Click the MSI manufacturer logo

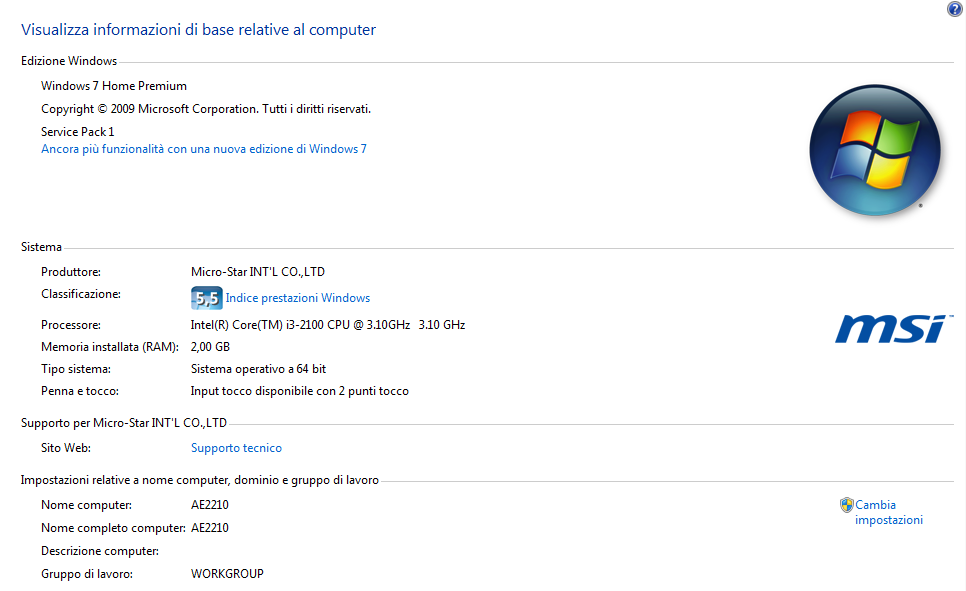point(890,328)
